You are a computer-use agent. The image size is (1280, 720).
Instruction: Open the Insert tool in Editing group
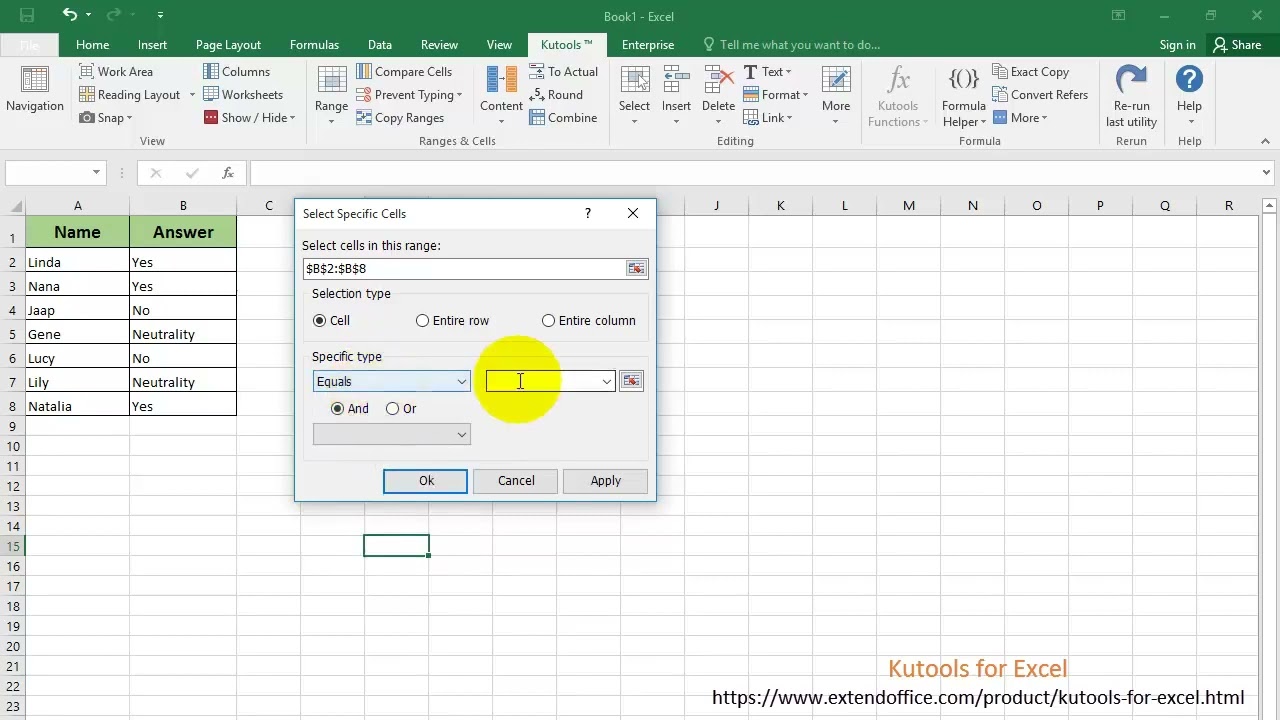tap(676, 95)
